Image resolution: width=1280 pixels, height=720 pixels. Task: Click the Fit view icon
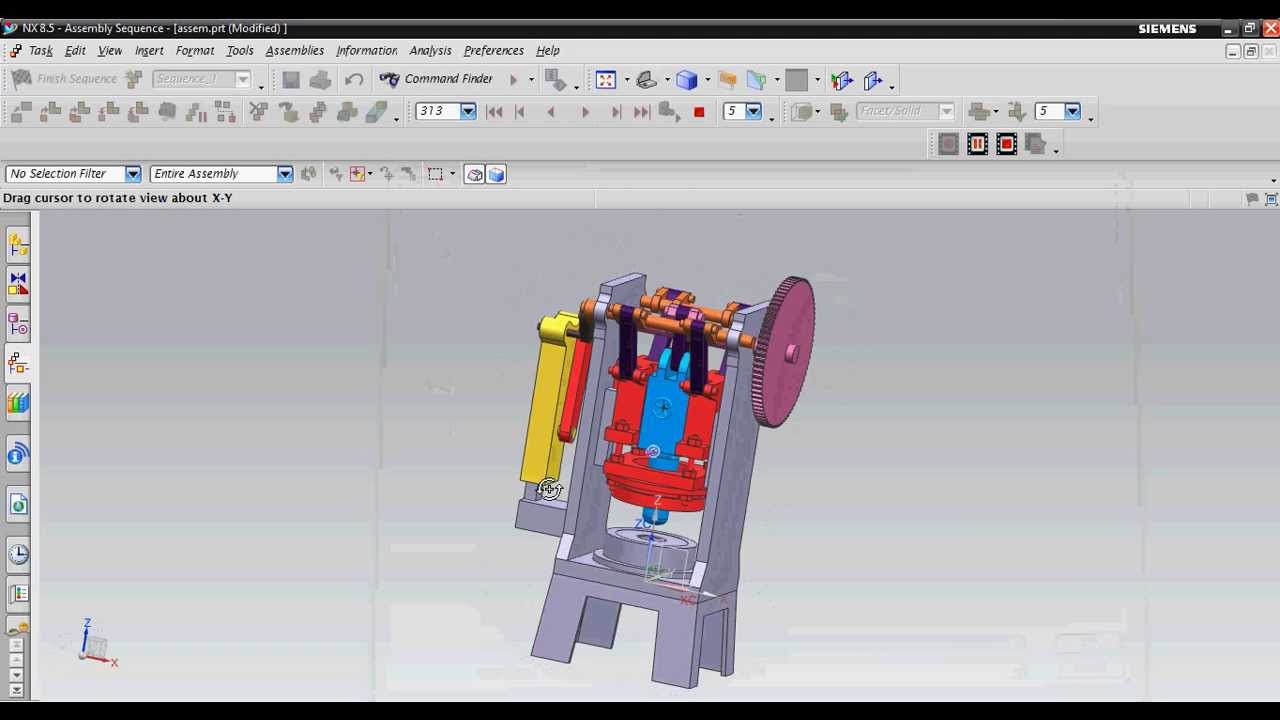[605, 80]
